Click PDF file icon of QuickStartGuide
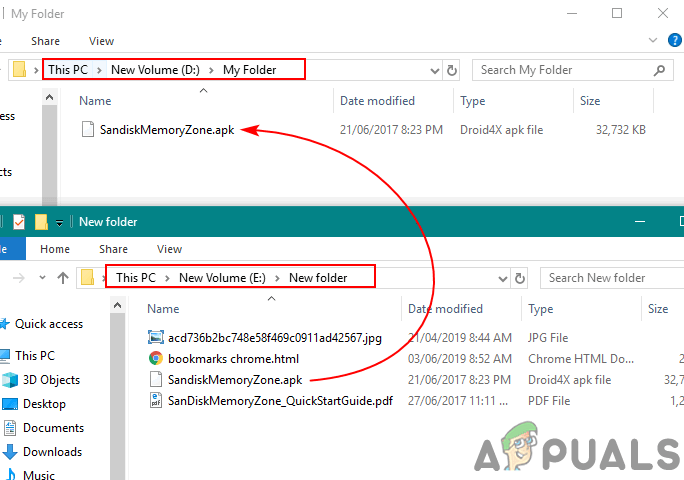The width and height of the screenshot is (684, 480). pos(156,400)
